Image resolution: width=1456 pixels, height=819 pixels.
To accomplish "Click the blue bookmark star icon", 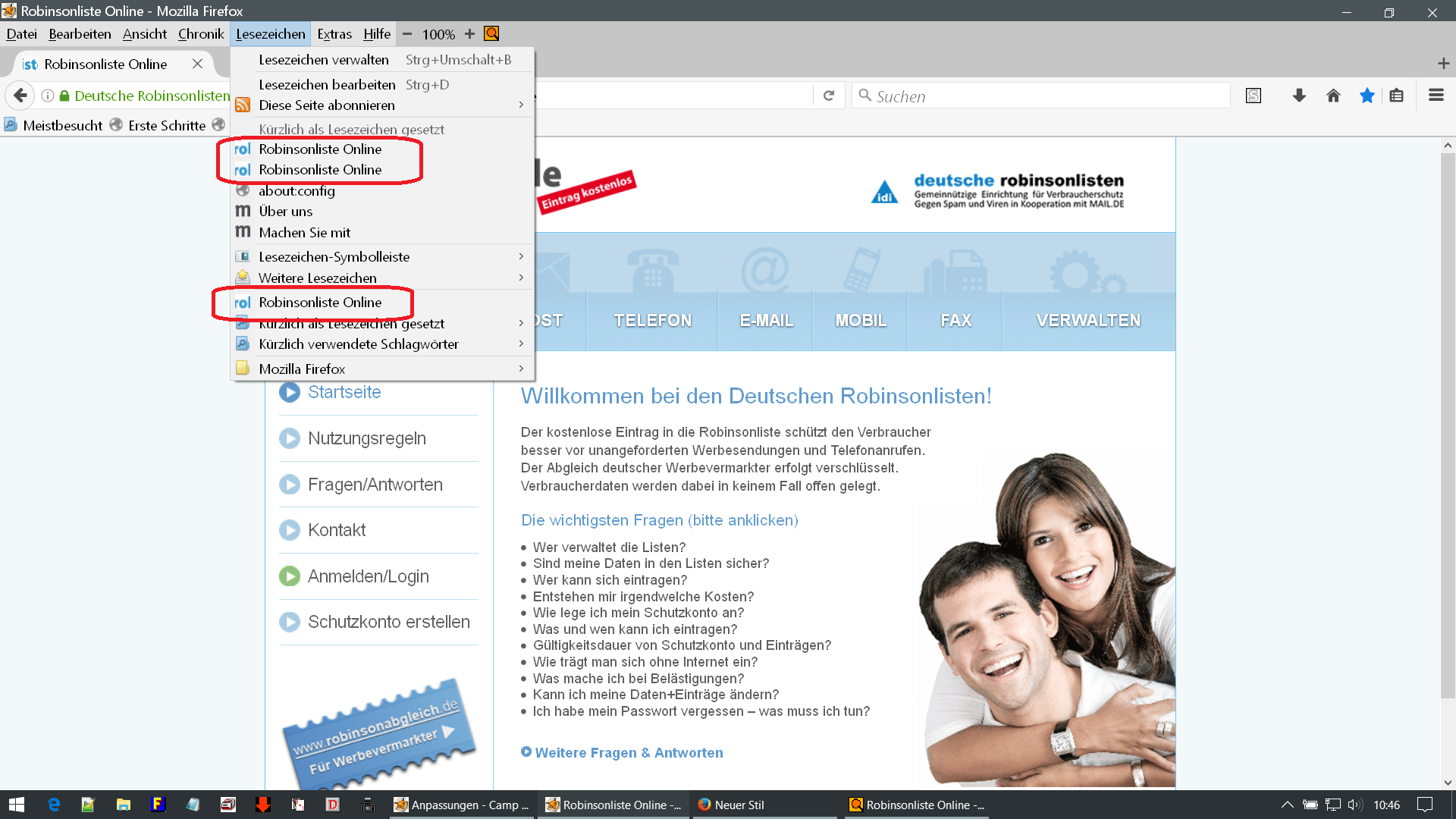I will (x=1367, y=96).
